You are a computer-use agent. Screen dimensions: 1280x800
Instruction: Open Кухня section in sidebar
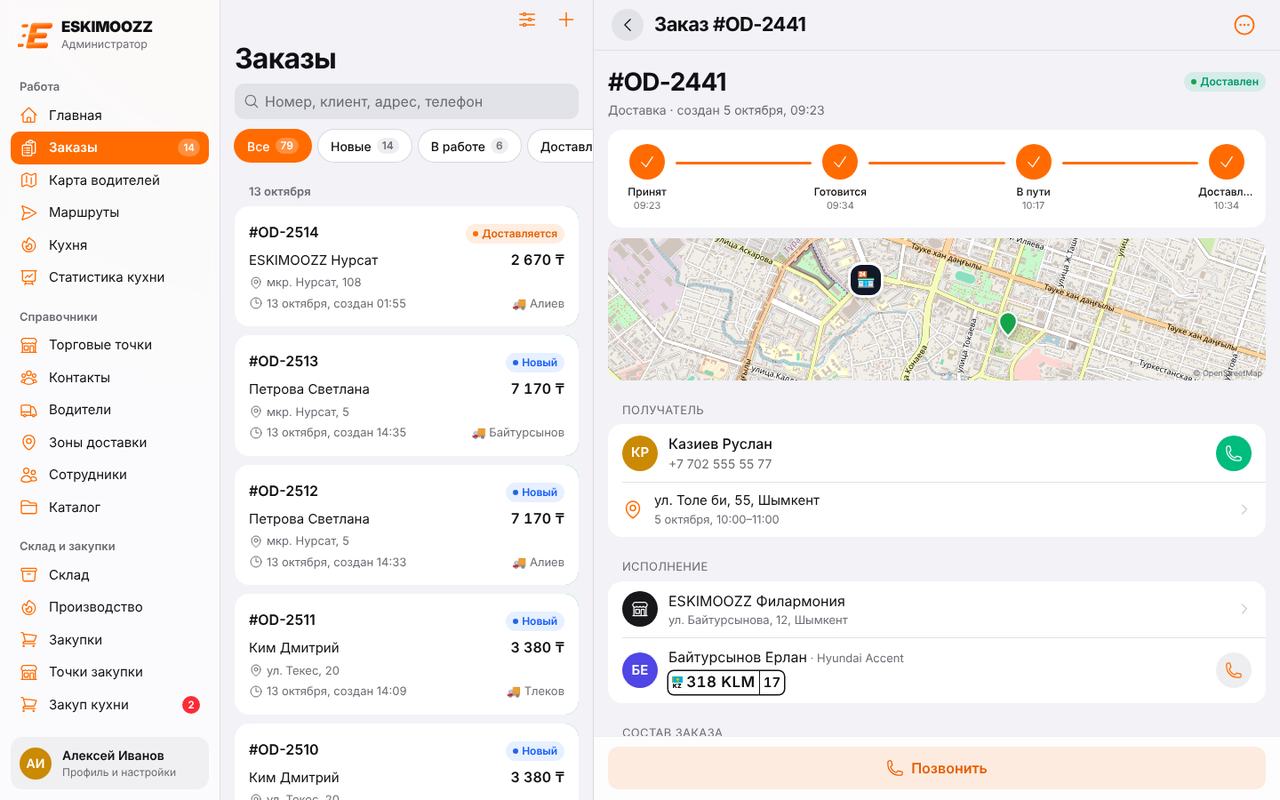(x=110, y=245)
